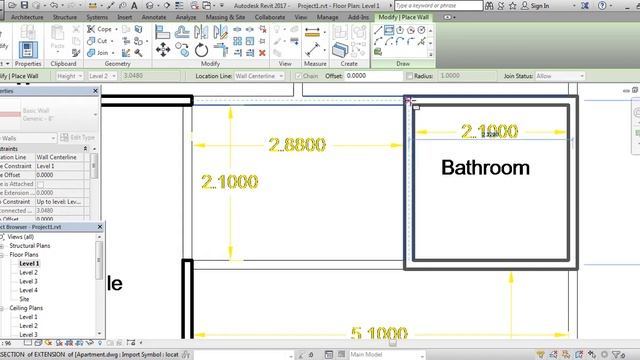
Task: Open Help with the question mark icon
Action: 602,6
